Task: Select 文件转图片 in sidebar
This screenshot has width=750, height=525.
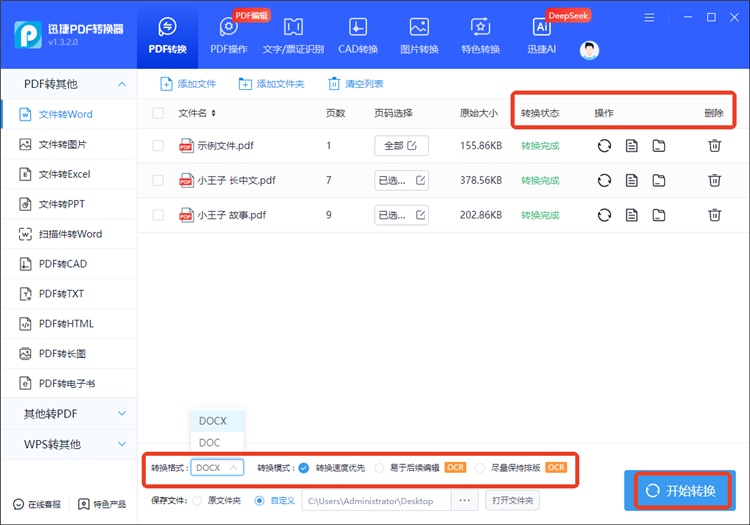Action: pyautogui.click(x=69, y=144)
